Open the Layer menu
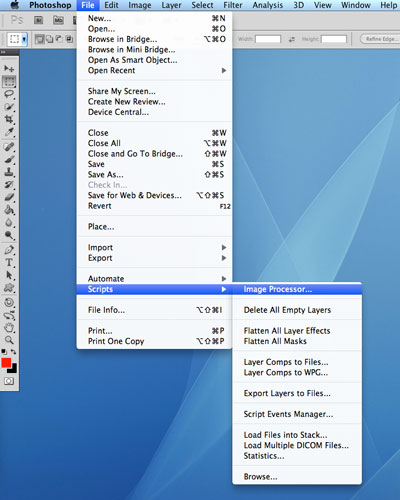The width and height of the screenshot is (400, 500). (171, 5)
